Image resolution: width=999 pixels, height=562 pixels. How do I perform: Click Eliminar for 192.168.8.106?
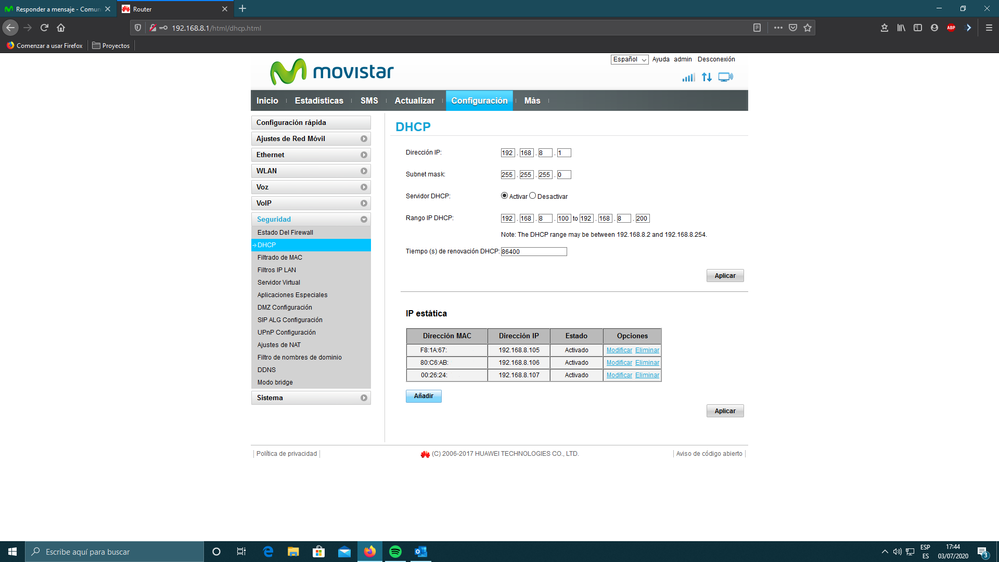point(647,363)
